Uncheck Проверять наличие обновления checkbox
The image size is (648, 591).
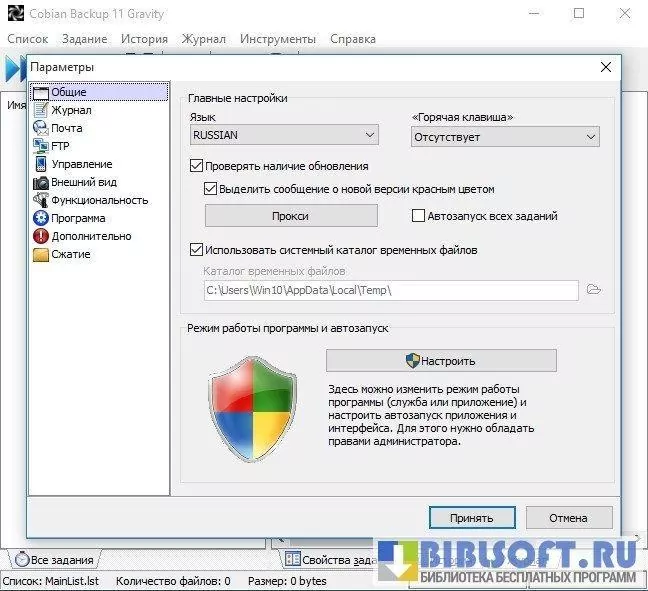tap(196, 166)
